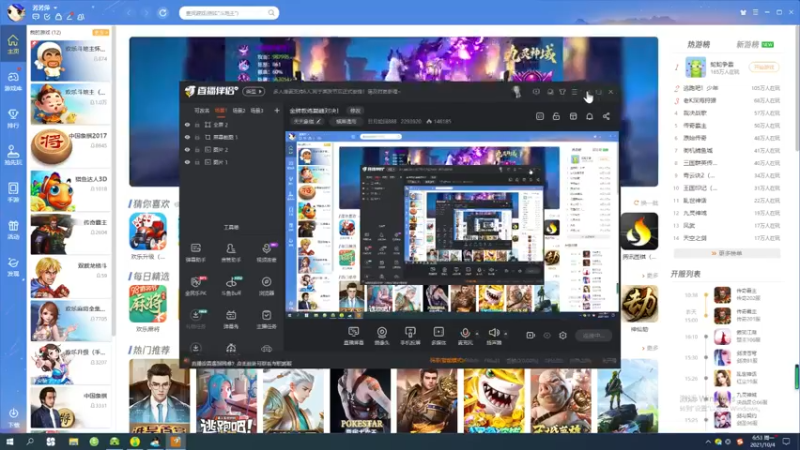The width and height of the screenshot is (800, 450).
Task: Click the orange start button for the top-ranked game
Action: tap(764, 67)
